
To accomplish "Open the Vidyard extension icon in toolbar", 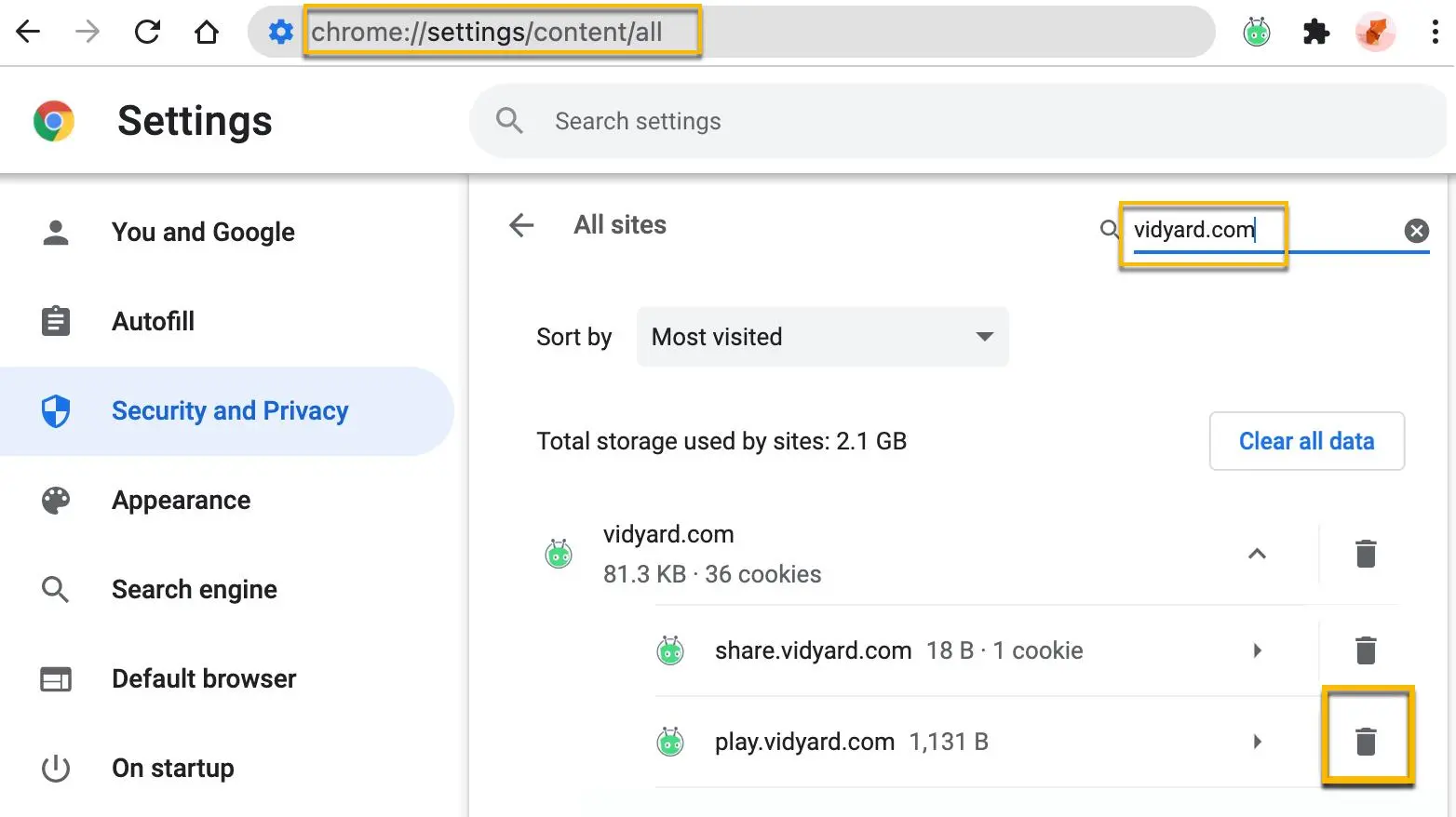I will click(1257, 33).
